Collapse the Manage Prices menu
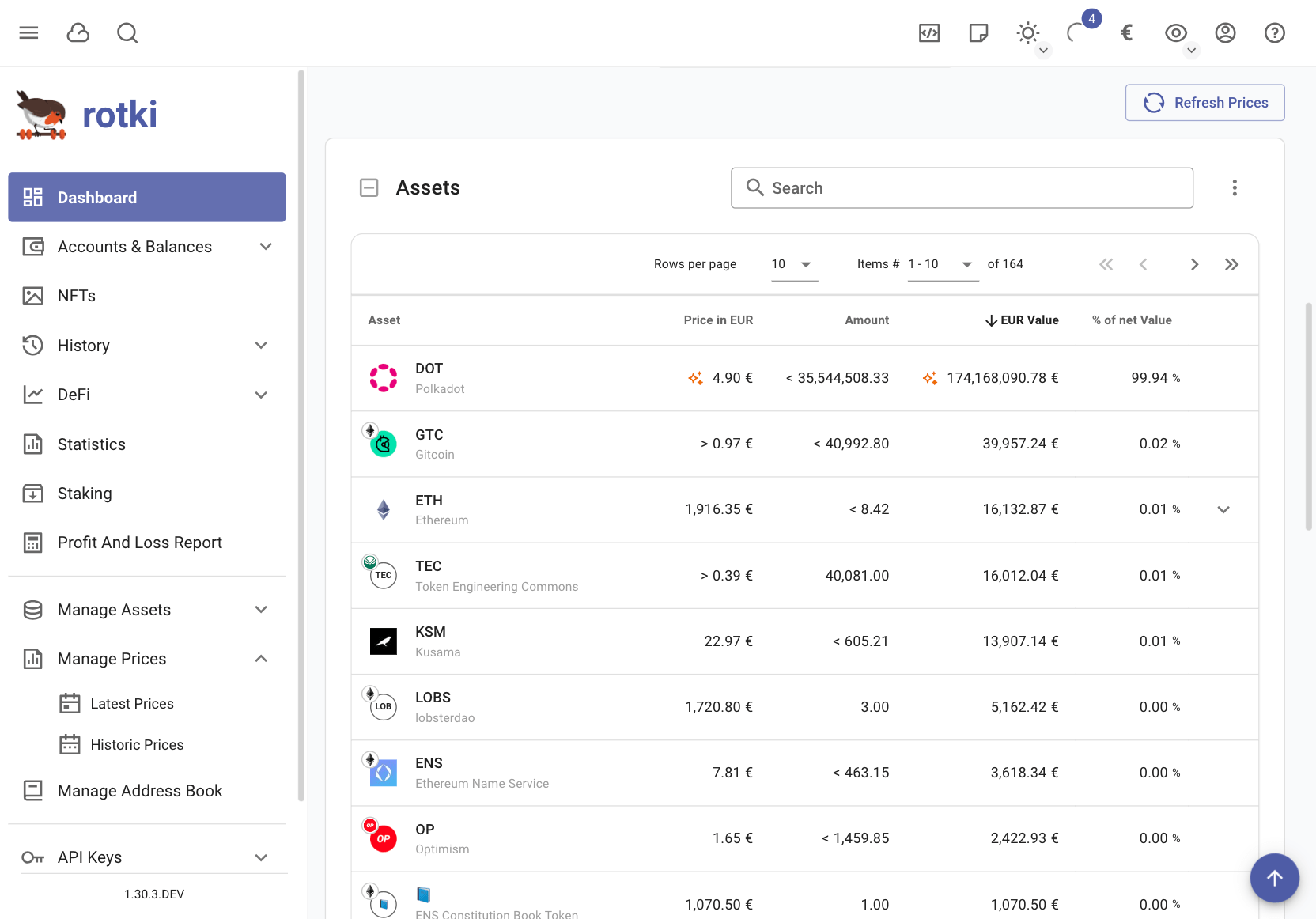This screenshot has width=1316, height=919. pyautogui.click(x=147, y=659)
